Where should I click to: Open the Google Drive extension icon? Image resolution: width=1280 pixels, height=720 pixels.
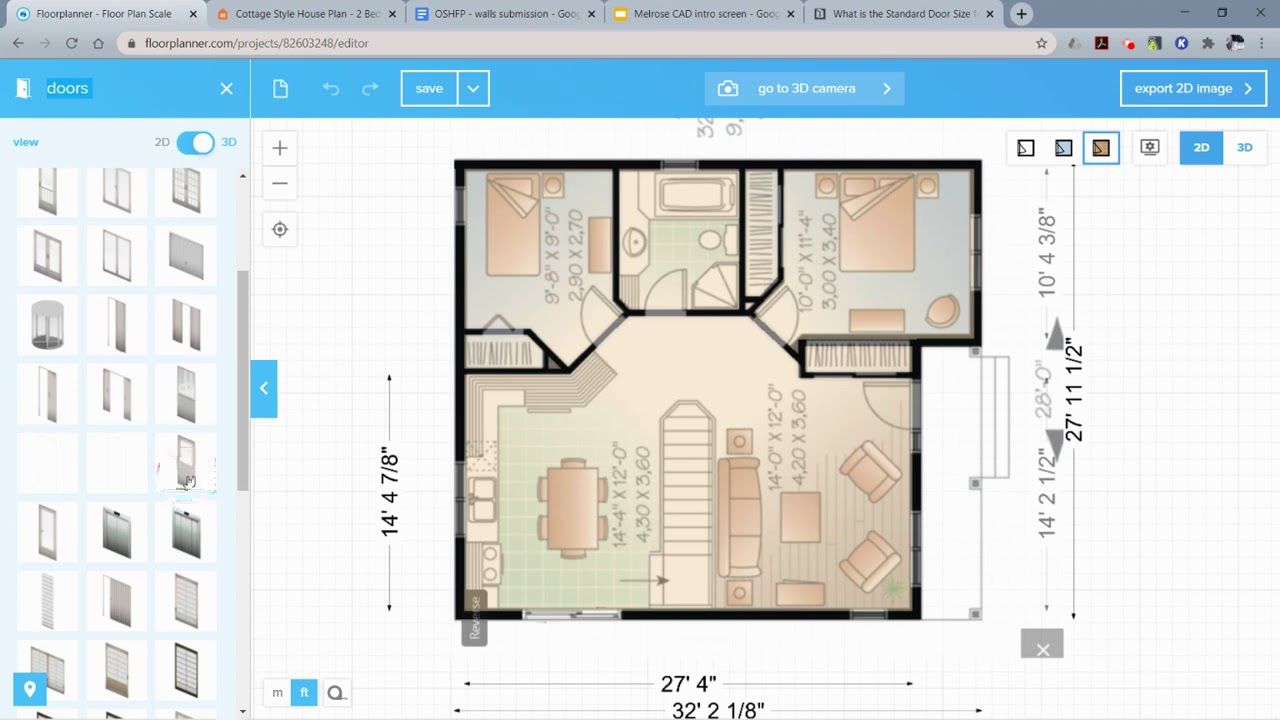[1074, 43]
